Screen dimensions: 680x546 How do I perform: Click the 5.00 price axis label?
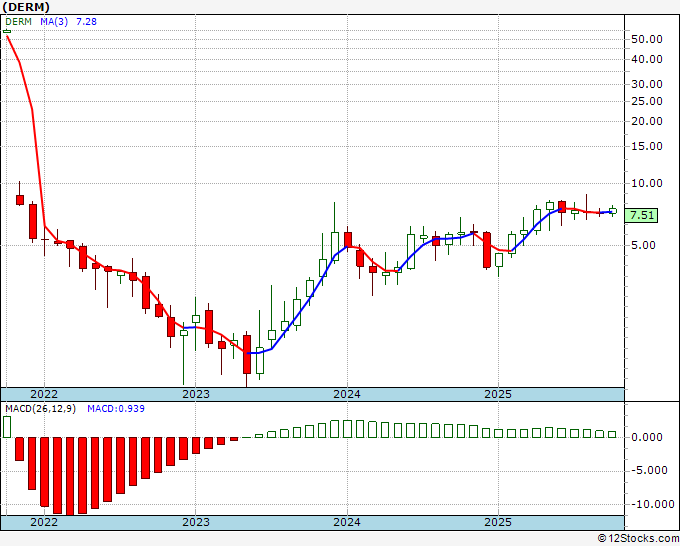[x=644, y=245]
